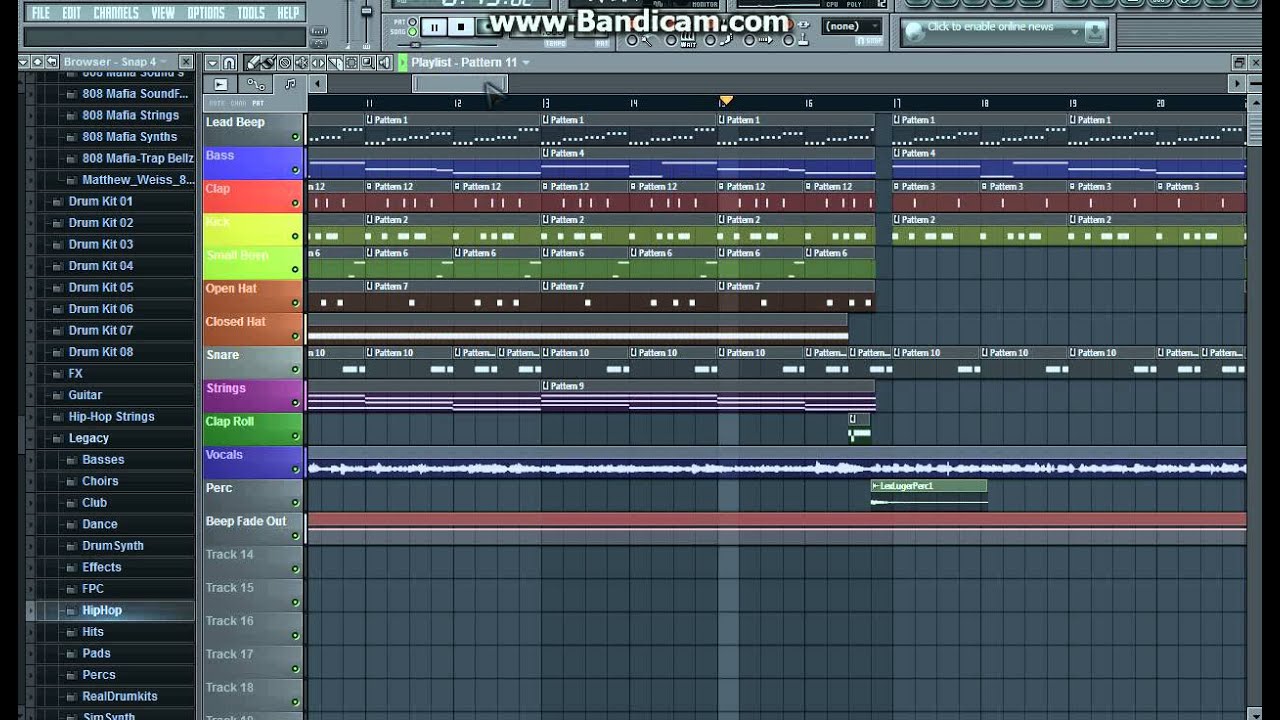Screen dimensions: 1280x720
Task: Select the Pattern 9 clip on Strings track
Action: click(708, 395)
